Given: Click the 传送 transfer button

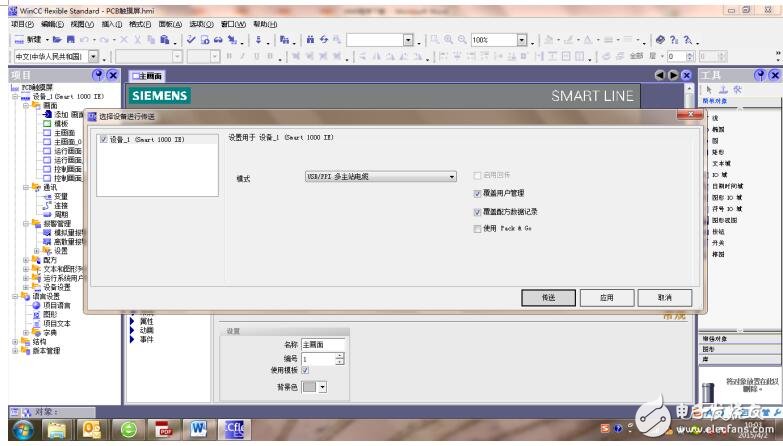Looking at the screenshot, I should [x=548, y=298].
